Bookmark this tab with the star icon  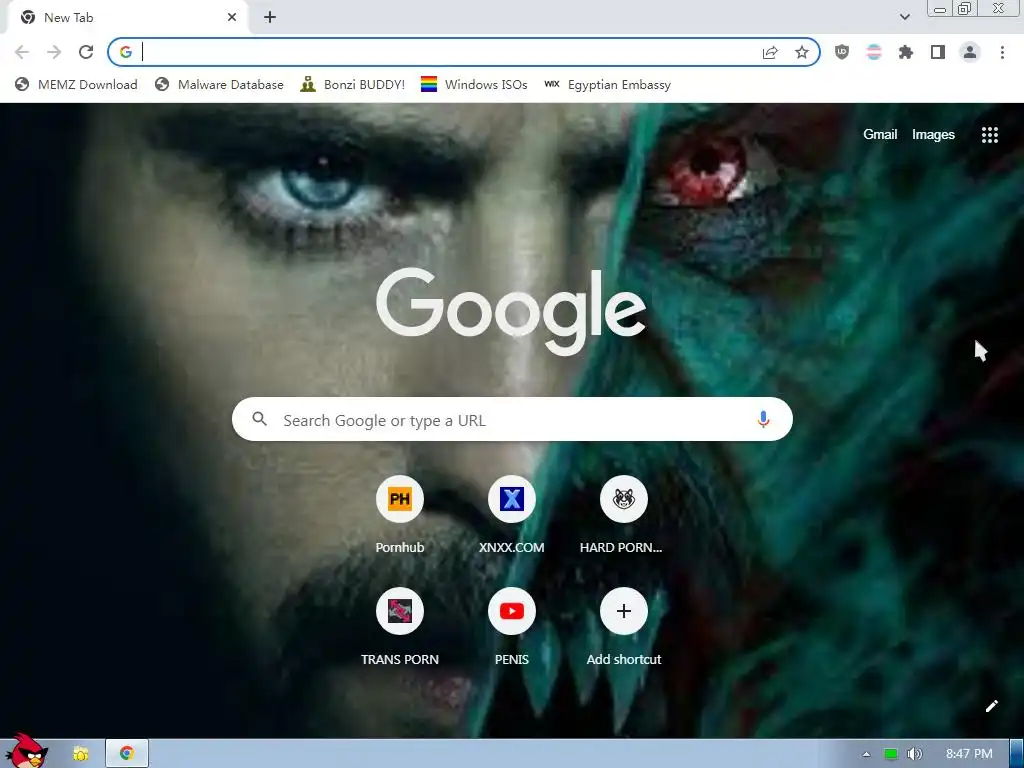click(x=802, y=52)
